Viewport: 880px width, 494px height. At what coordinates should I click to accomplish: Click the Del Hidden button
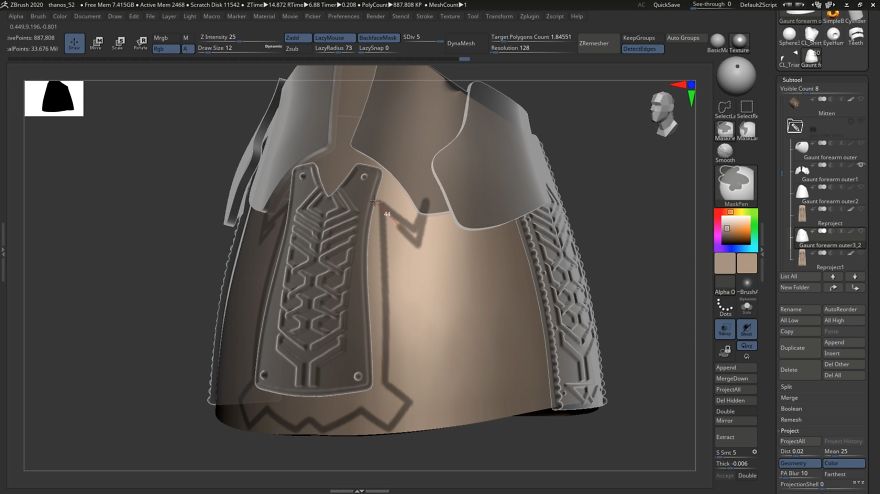pyautogui.click(x=736, y=400)
